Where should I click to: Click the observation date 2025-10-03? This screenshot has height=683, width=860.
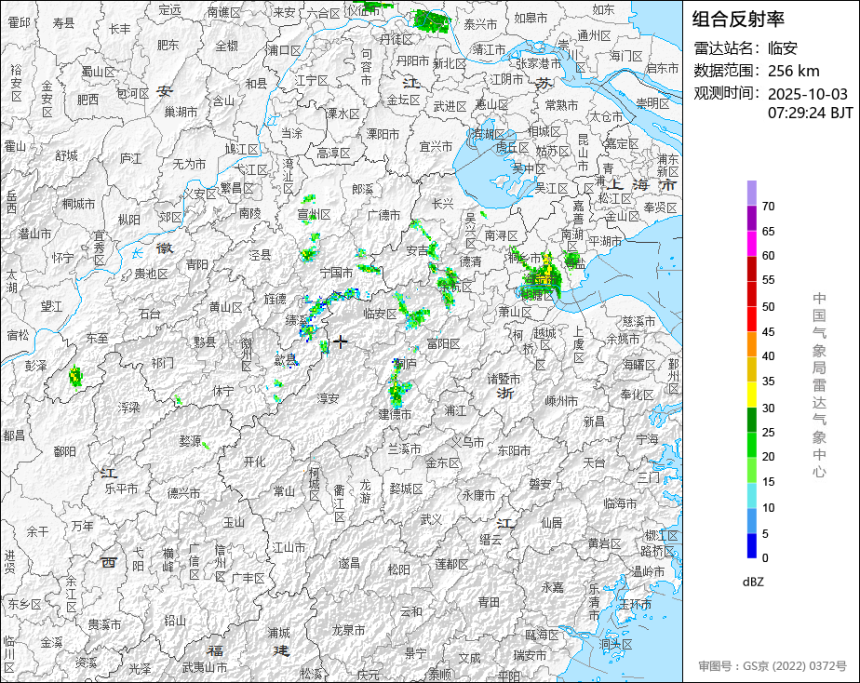(x=809, y=94)
